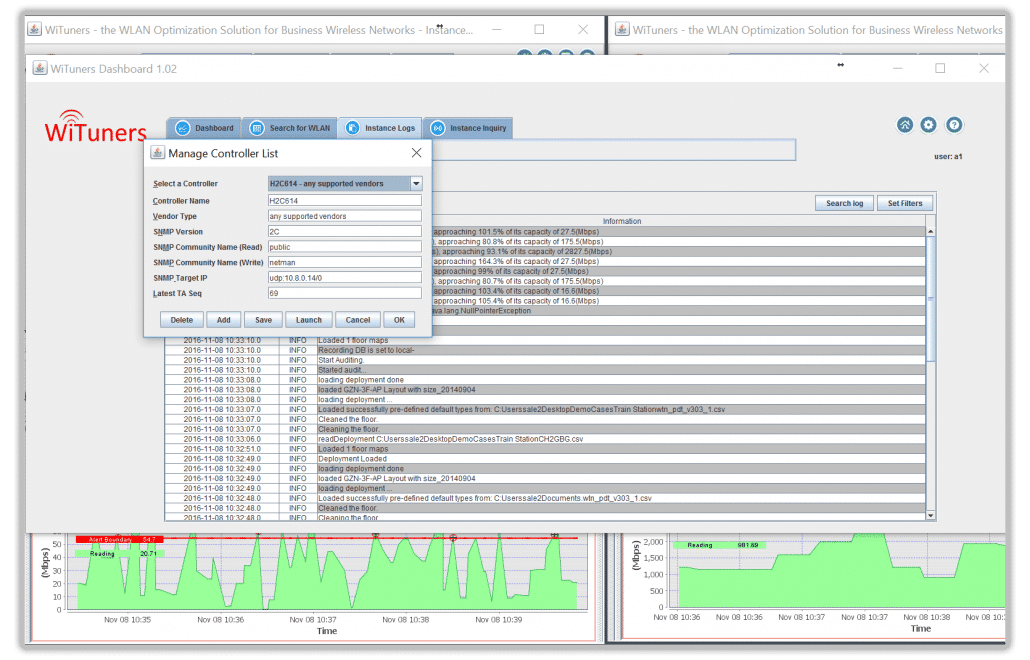The height and width of the screenshot is (660, 1030).
Task: Open the help question mark icon
Action: pos(954,125)
